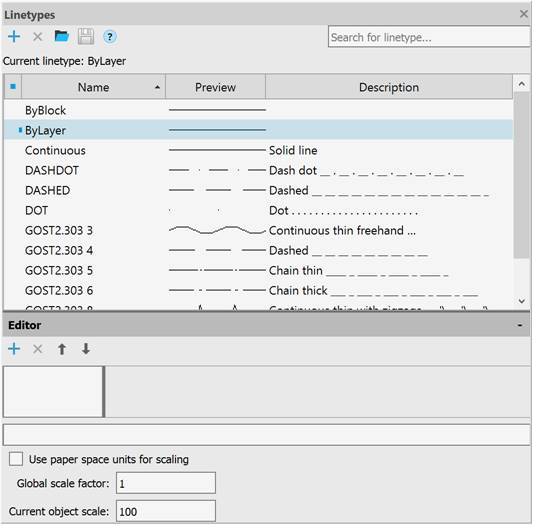Remove the Editor element with X
Image resolution: width=533 pixels, height=525 pixels.
point(37,349)
